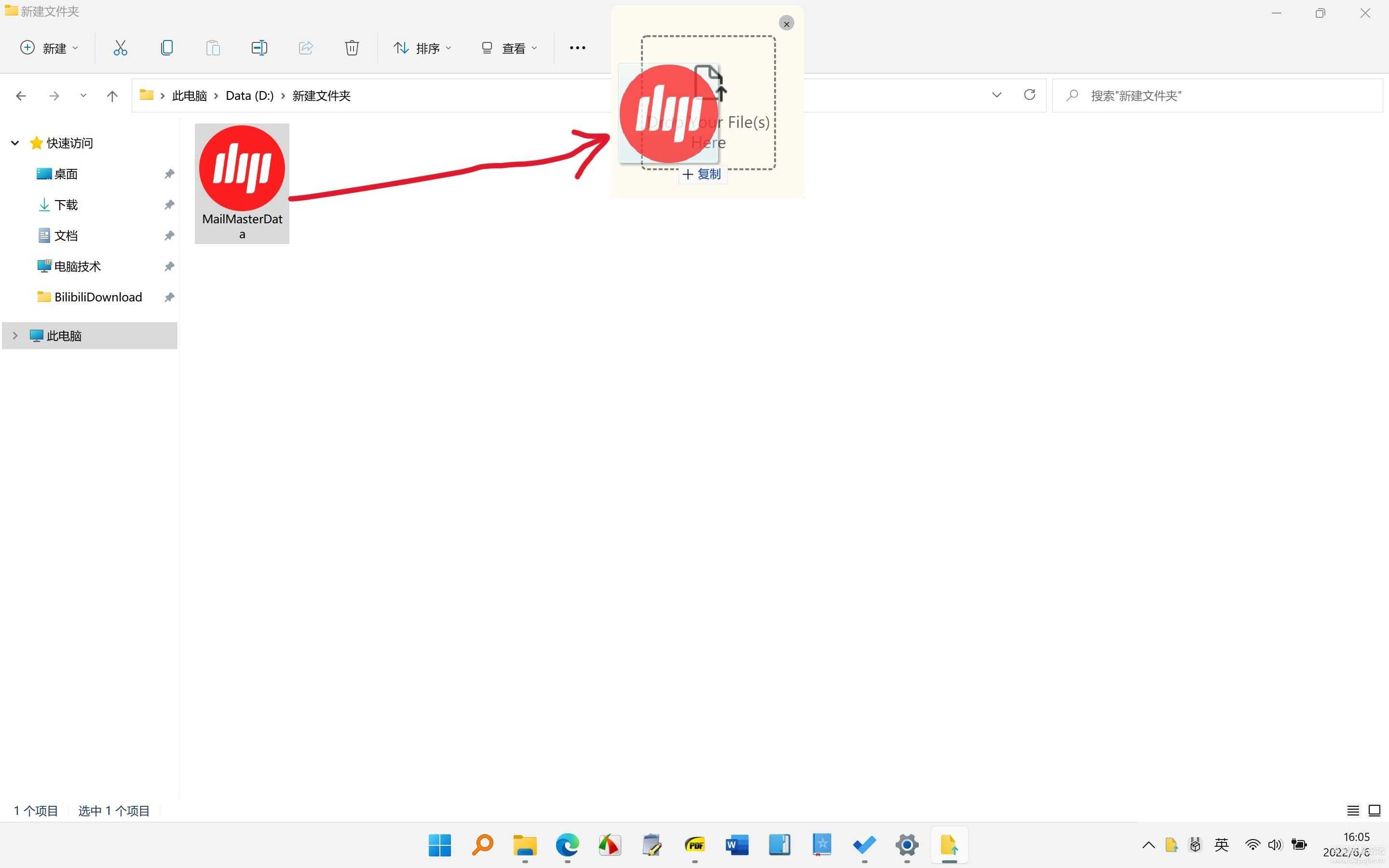This screenshot has width=1389, height=868.
Task: Unpin 桌面 from Quick Access
Action: point(169,174)
